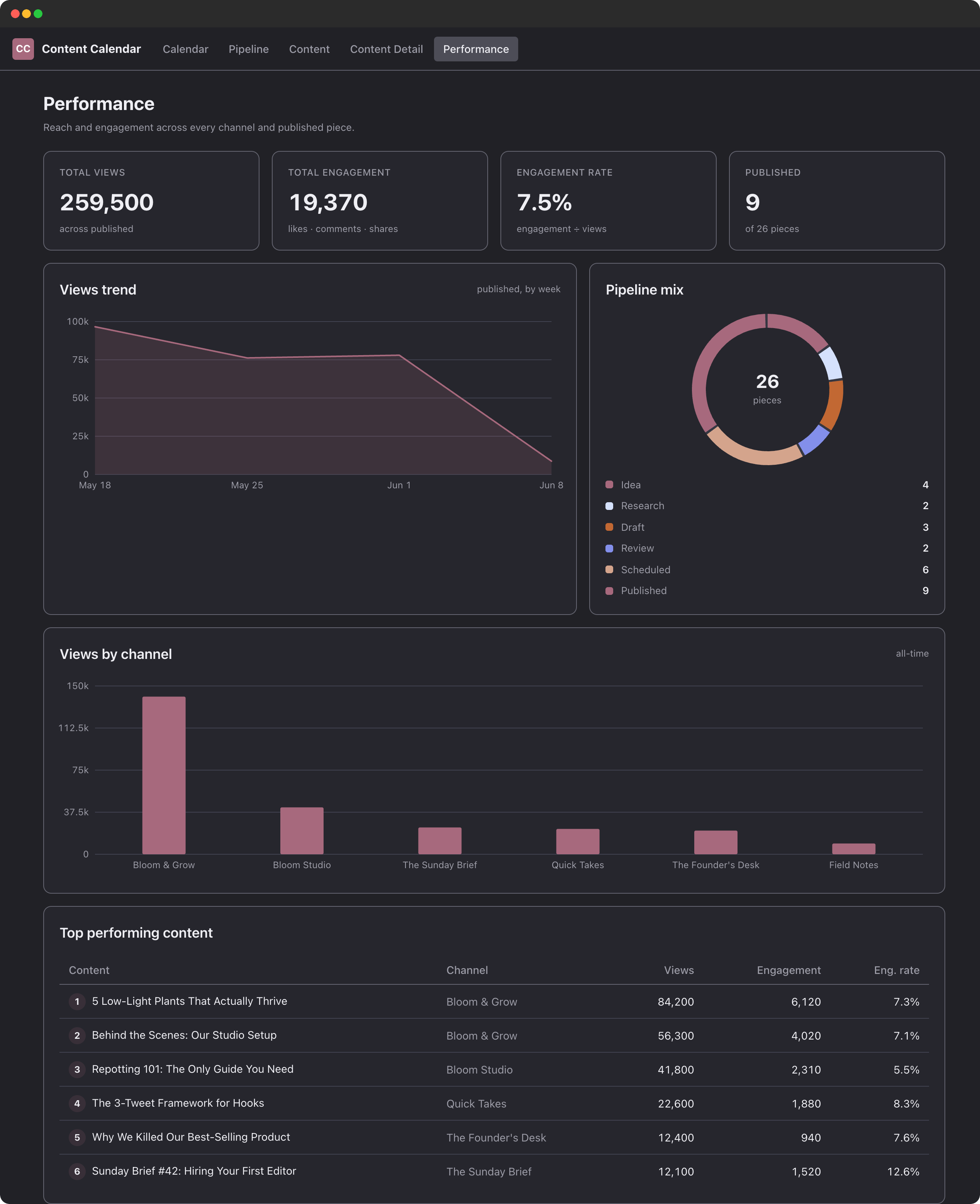Click the Idea legend color swatch
The image size is (980, 1204).
coord(609,484)
